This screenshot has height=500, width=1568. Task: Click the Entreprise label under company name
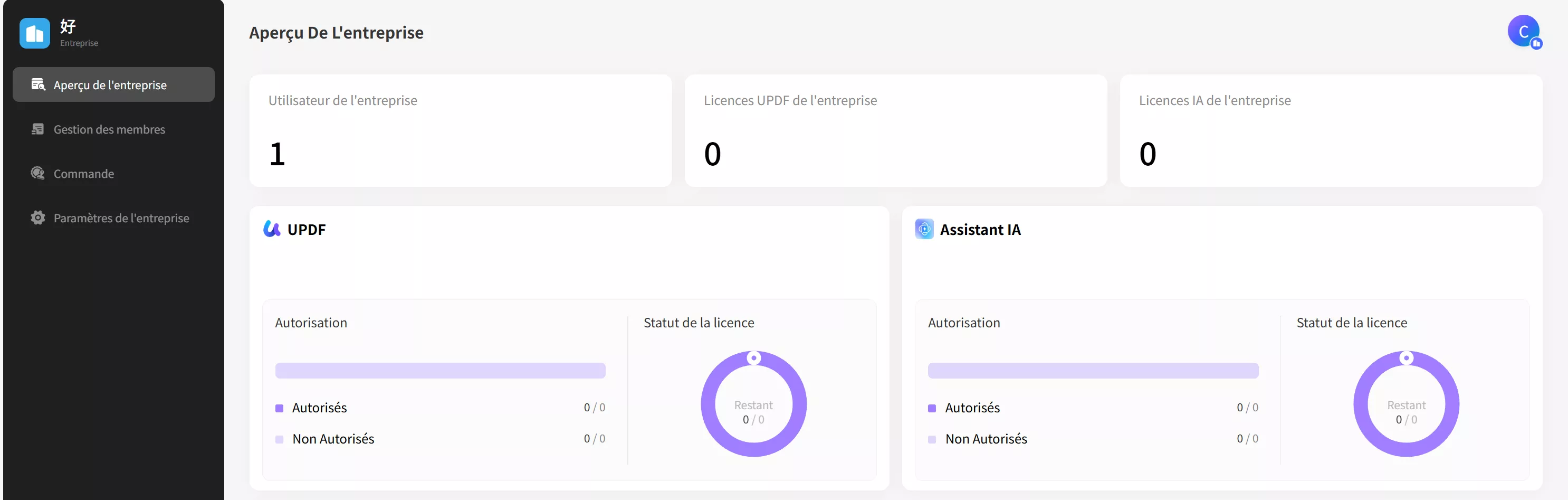tap(79, 43)
